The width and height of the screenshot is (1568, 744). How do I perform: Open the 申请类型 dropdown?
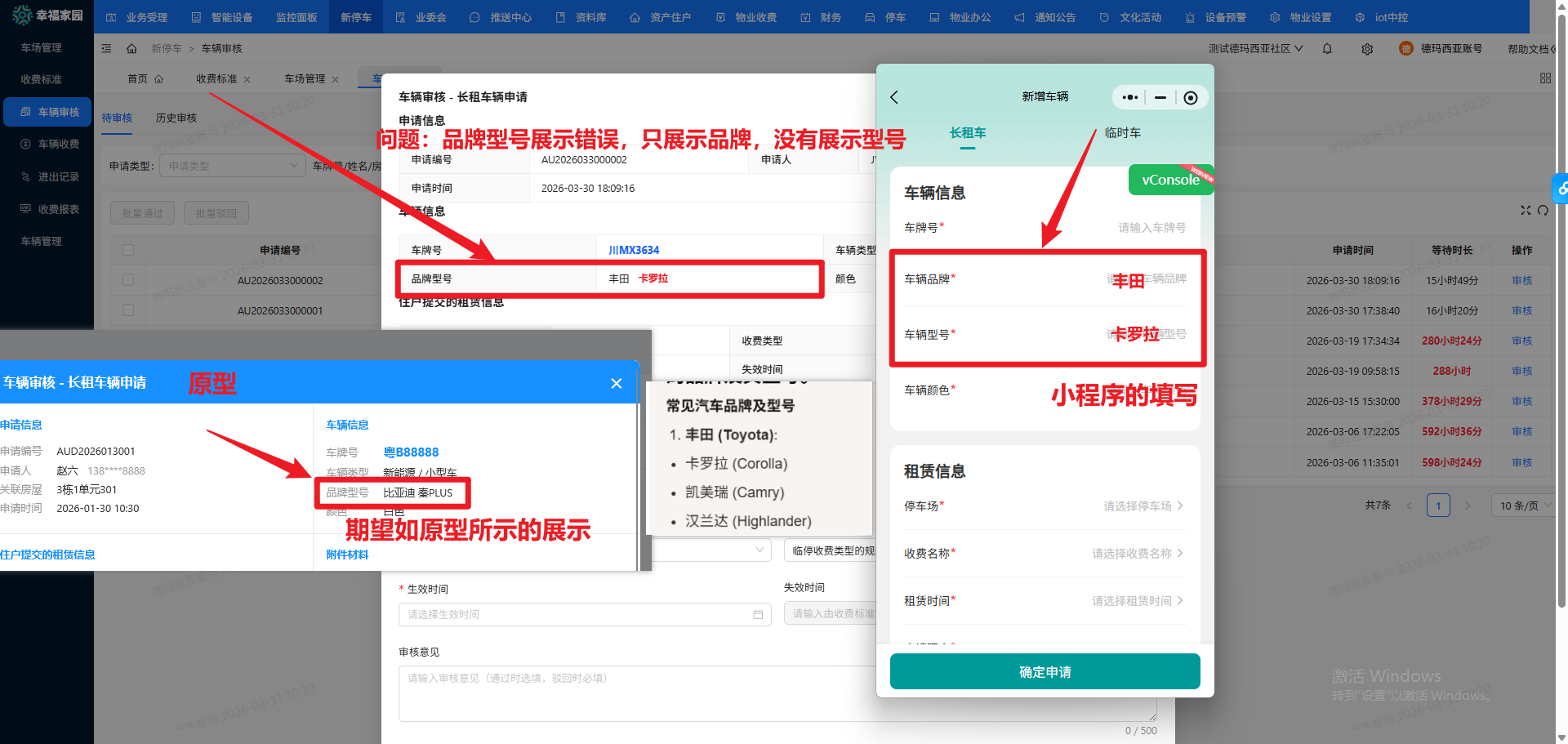(232, 166)
